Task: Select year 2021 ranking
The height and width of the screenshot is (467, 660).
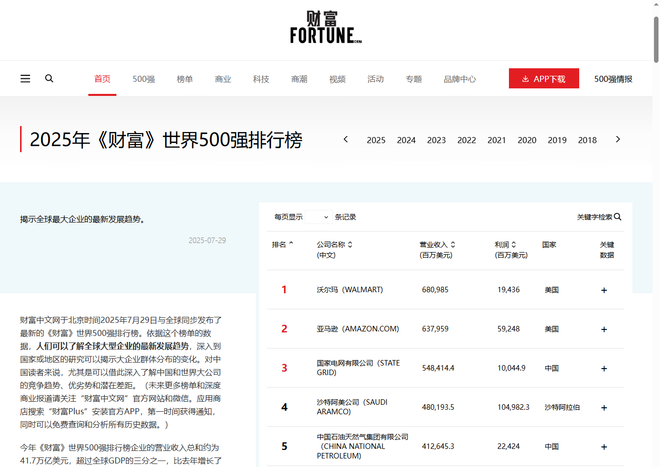Action: 497,140
